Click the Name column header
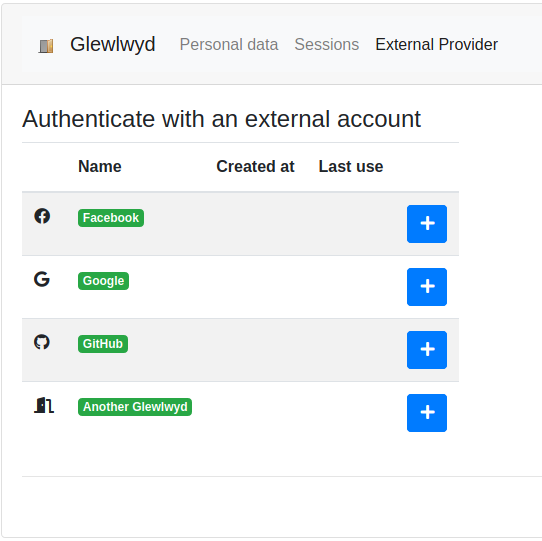Screen dimensions: 542x541 [x=100, y=167]
